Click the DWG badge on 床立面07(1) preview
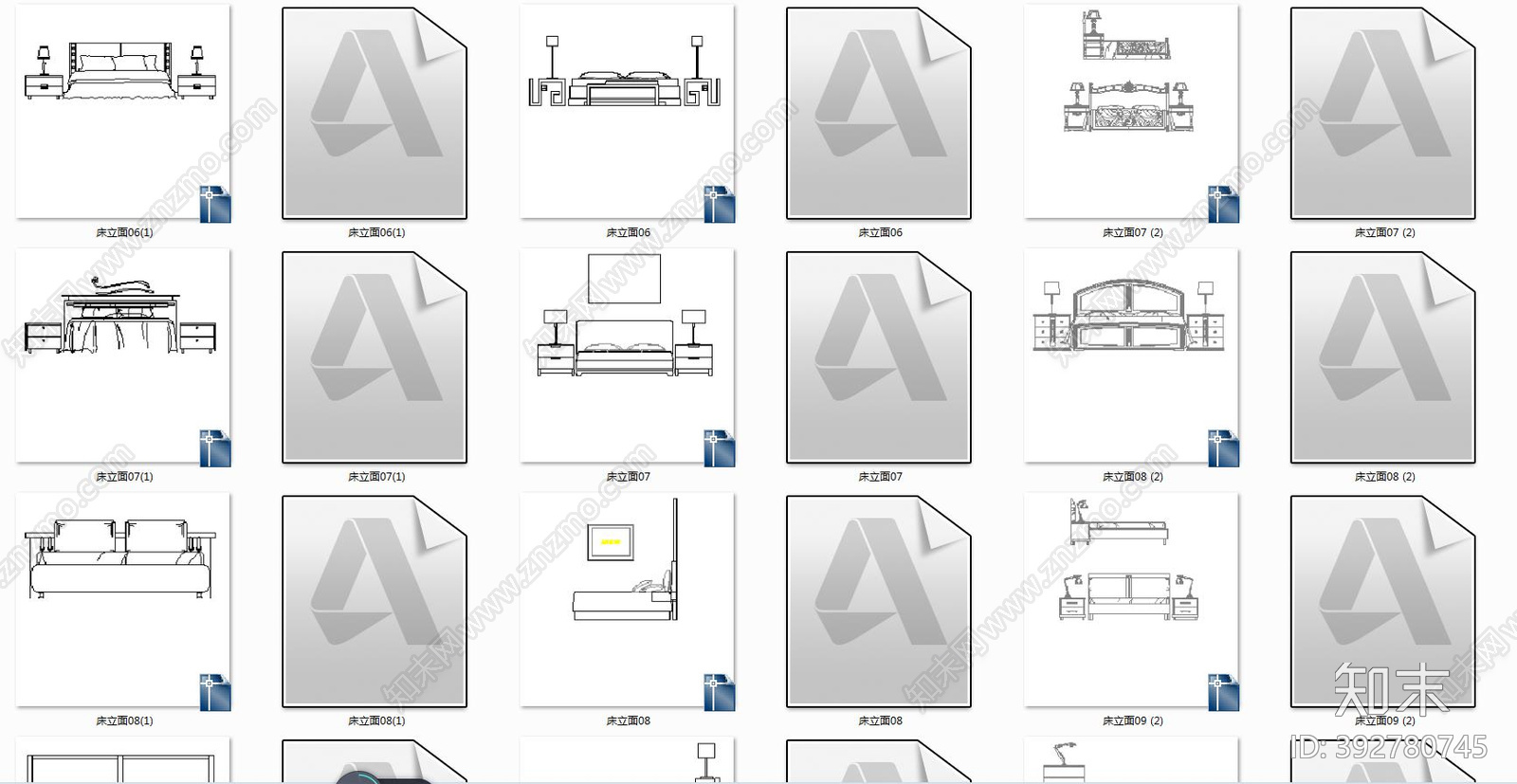This screenshot has width=1517, height=784. (x=215, y=448)
